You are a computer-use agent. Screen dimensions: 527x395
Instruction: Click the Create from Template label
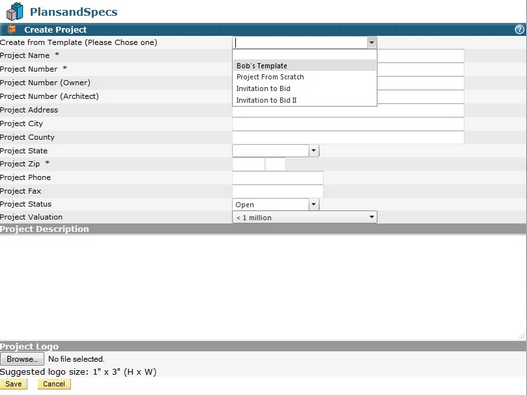pos(79,42)
